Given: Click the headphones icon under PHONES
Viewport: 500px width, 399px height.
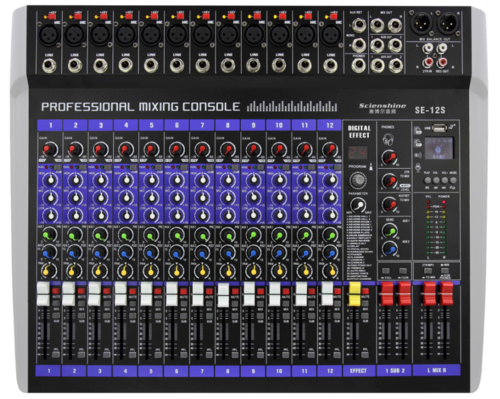Looking at the screenshot, I should click(388, 139).
